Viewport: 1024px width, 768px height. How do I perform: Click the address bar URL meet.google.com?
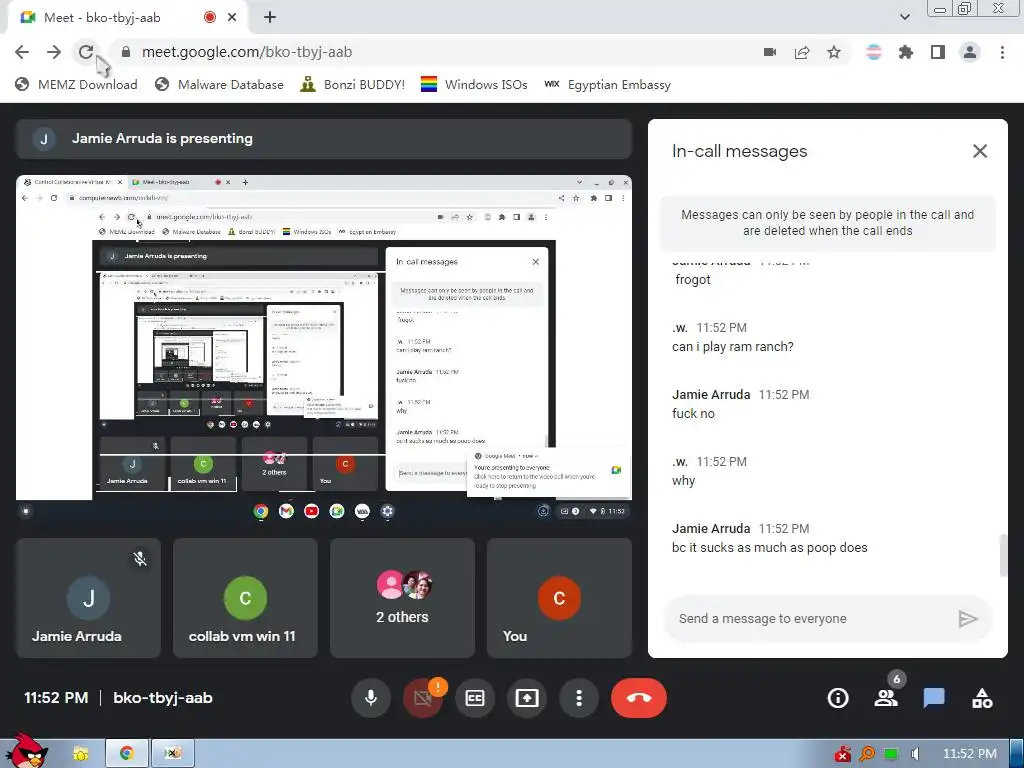point(247,52)
